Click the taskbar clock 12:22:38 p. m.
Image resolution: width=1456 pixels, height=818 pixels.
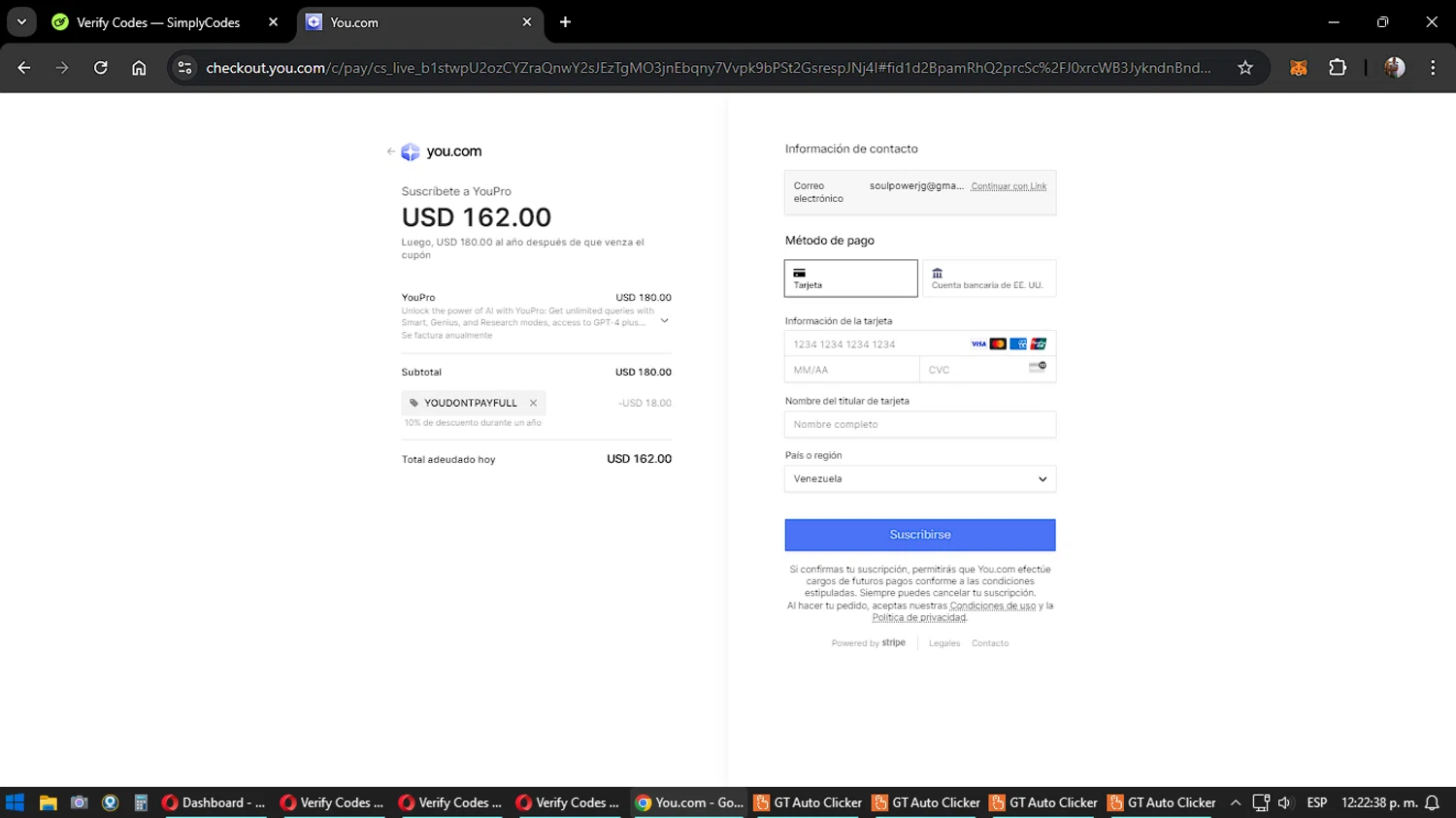pyautogui.click(x=1379, y=802)
